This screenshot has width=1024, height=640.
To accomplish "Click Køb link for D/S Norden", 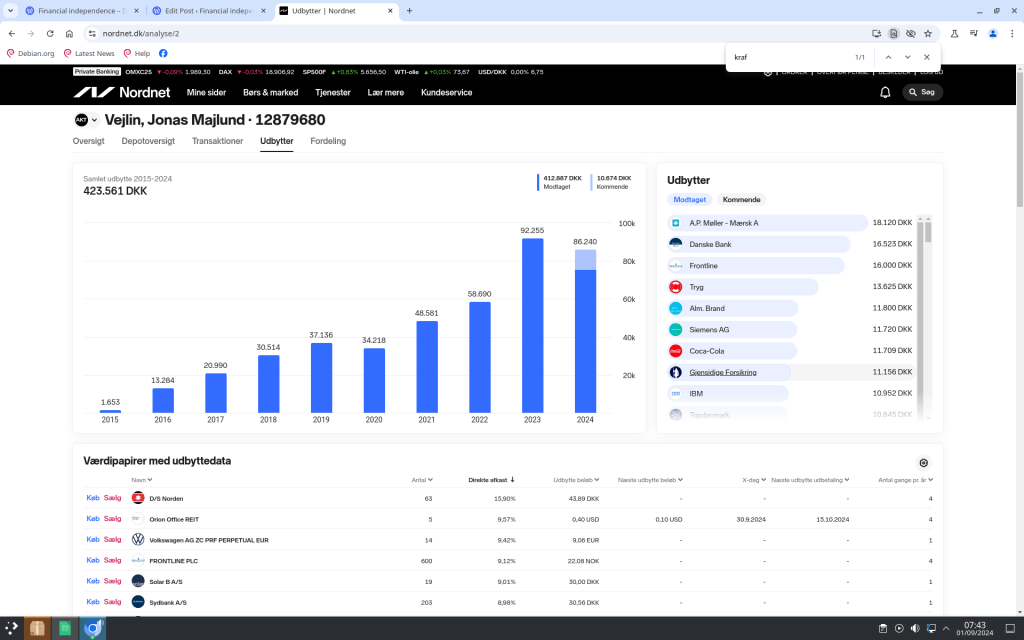I will click(93, 498).
